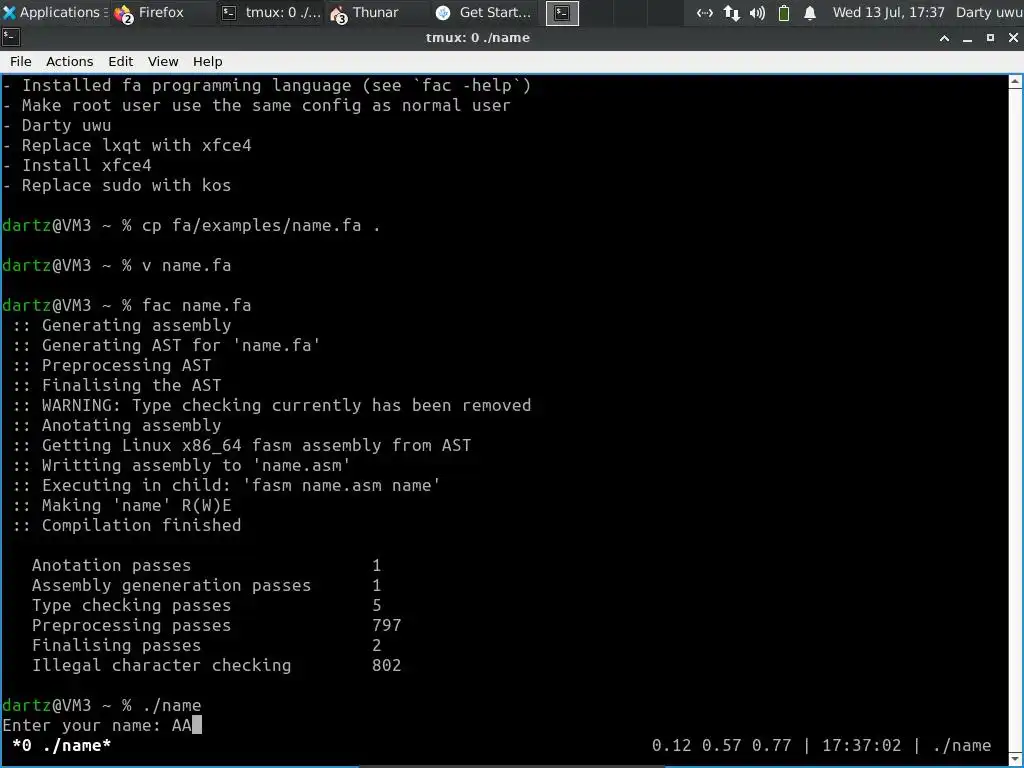Open the Help menu
The width and height of the screenshot is (1024, 768).
(208, 61)
